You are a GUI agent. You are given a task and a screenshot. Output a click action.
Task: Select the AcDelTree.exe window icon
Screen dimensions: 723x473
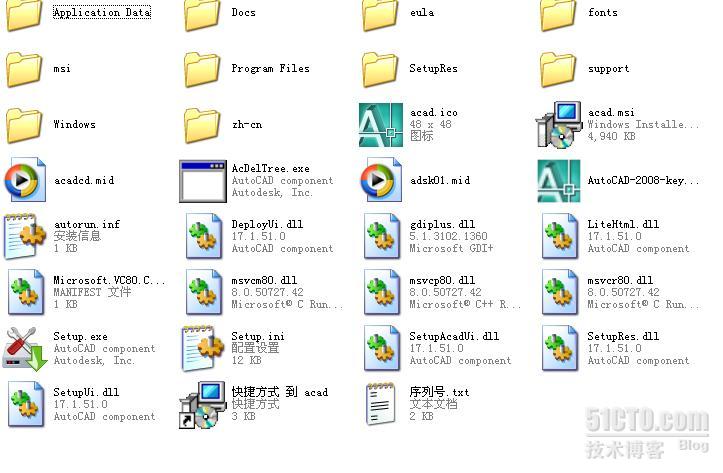click(x=203, y=181)
